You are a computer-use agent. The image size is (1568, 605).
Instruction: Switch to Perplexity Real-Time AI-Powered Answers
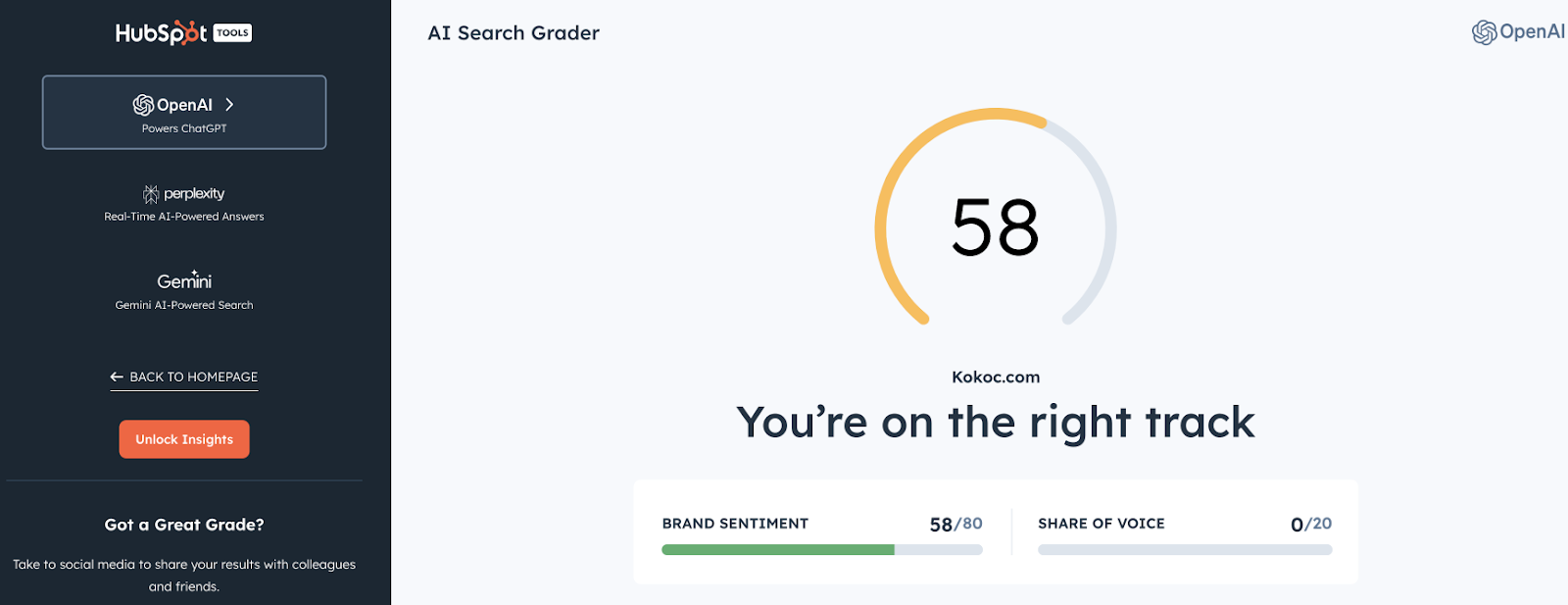tap(184, 205)
